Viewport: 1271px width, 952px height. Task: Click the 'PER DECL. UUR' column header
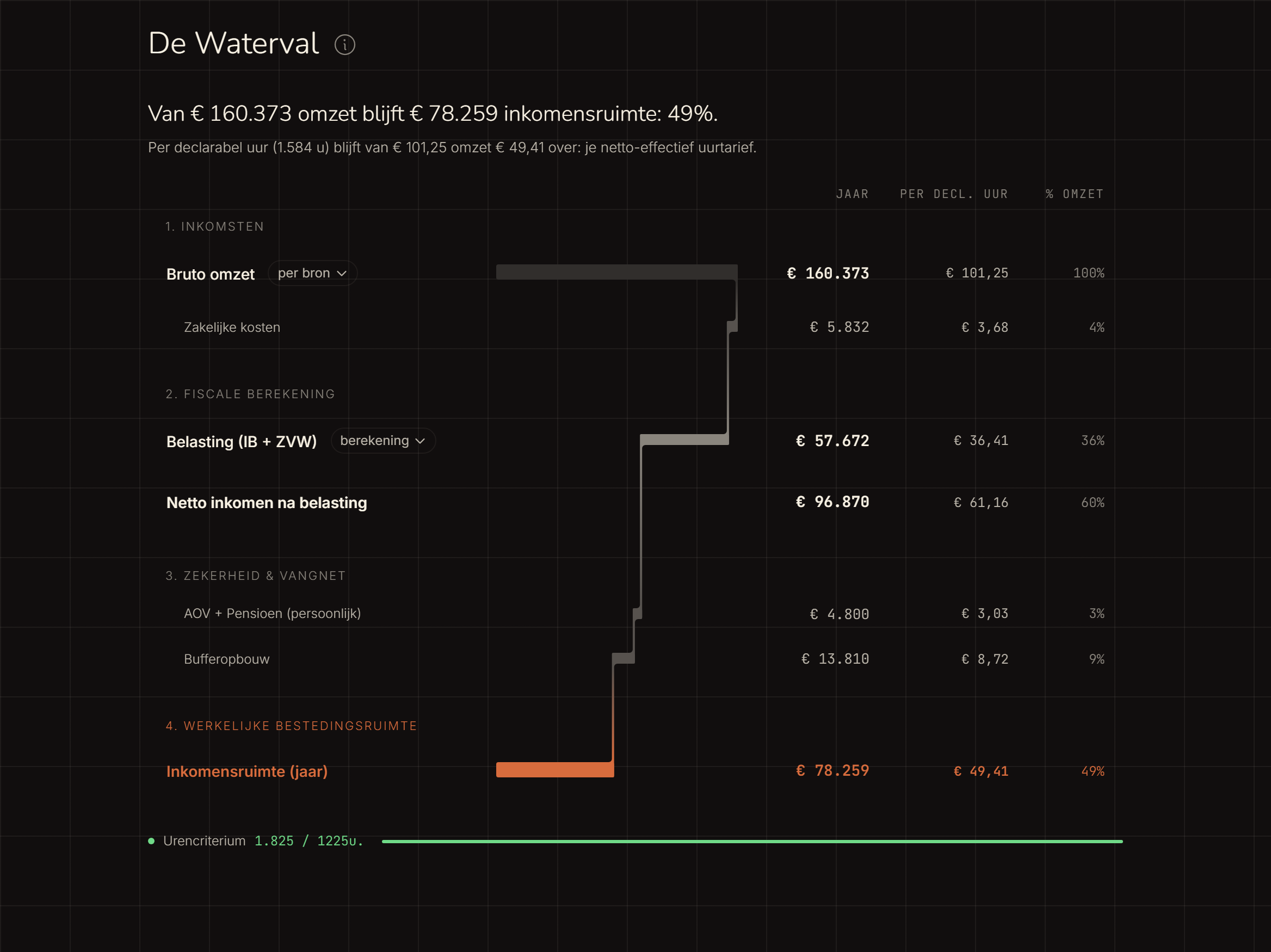point(954,194)
